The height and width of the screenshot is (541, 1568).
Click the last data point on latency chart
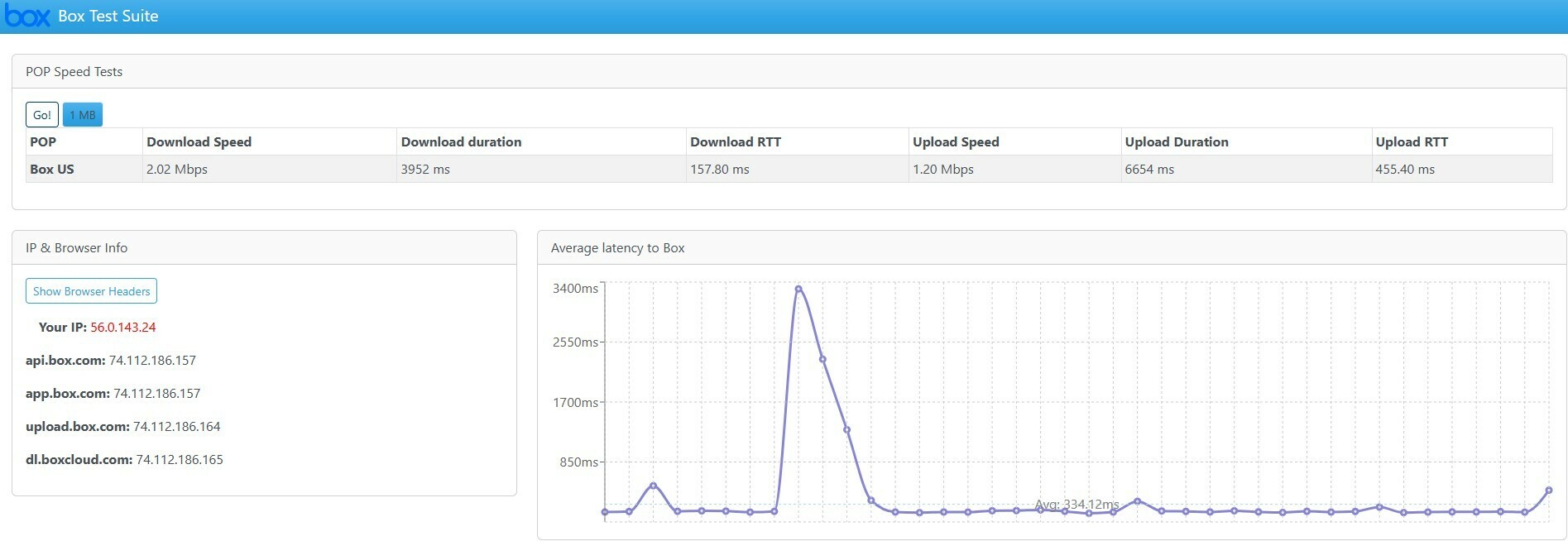click(1549, 491)
